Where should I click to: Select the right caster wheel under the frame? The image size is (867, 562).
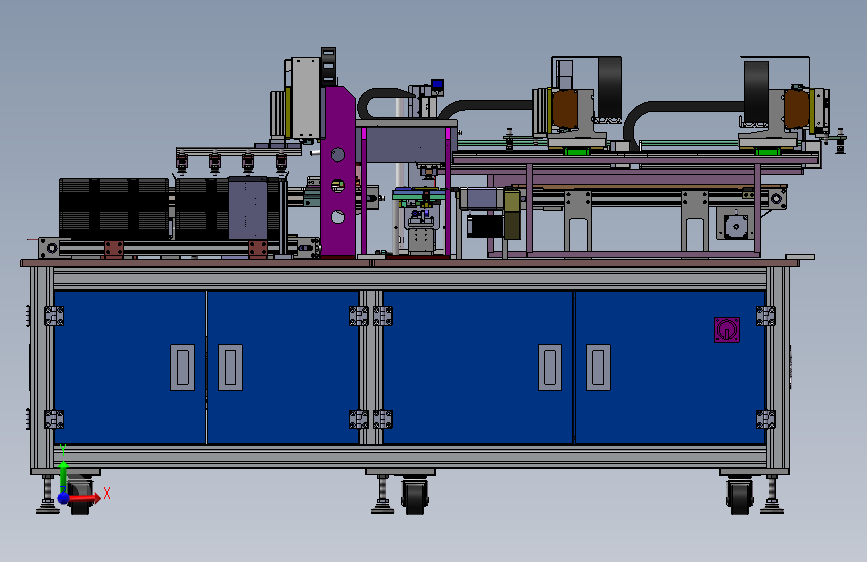(740, 495)
